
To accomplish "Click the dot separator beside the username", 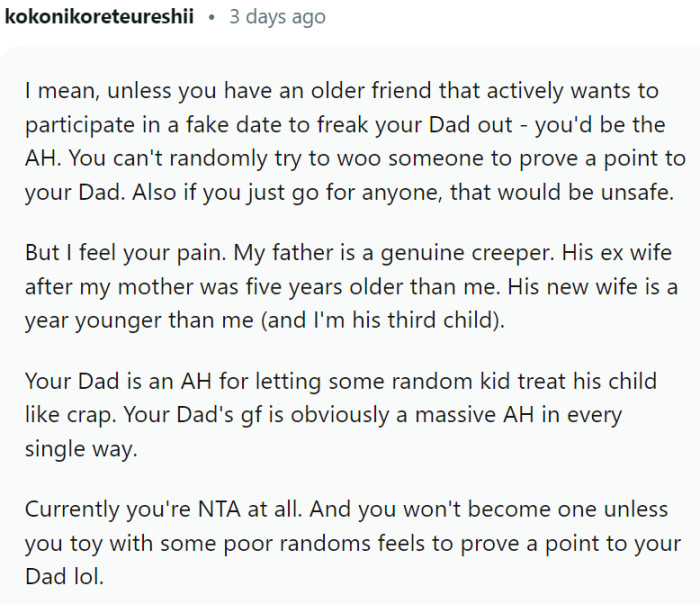I will (213, 18).
